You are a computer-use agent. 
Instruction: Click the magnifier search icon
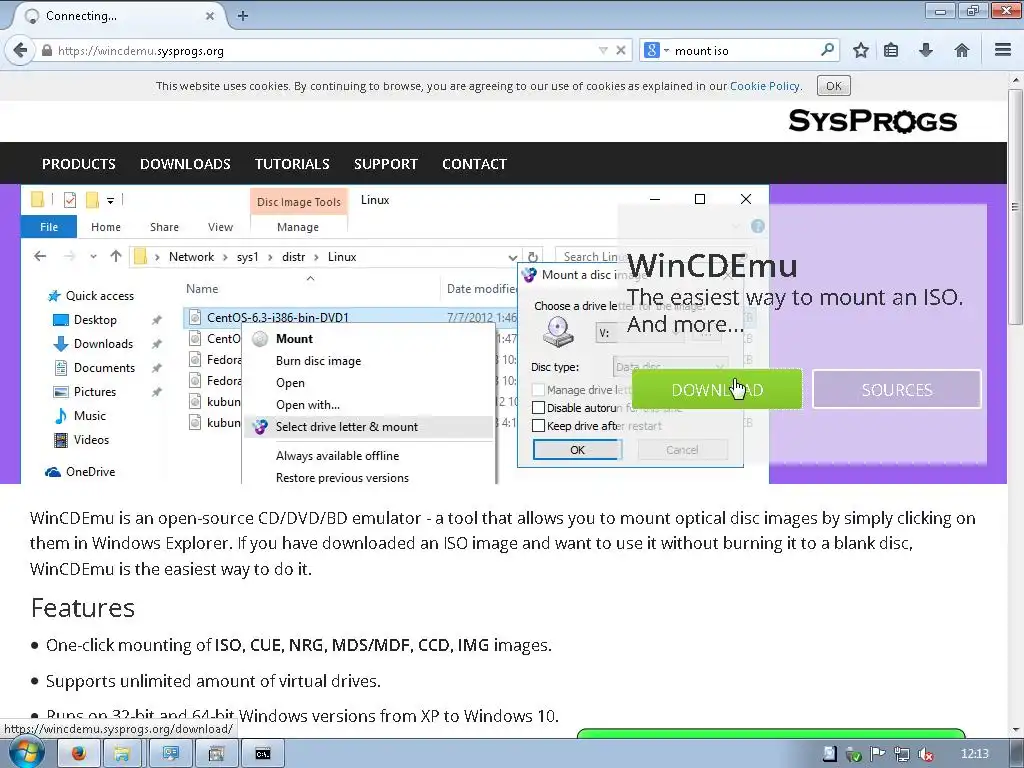pos(827,50)
